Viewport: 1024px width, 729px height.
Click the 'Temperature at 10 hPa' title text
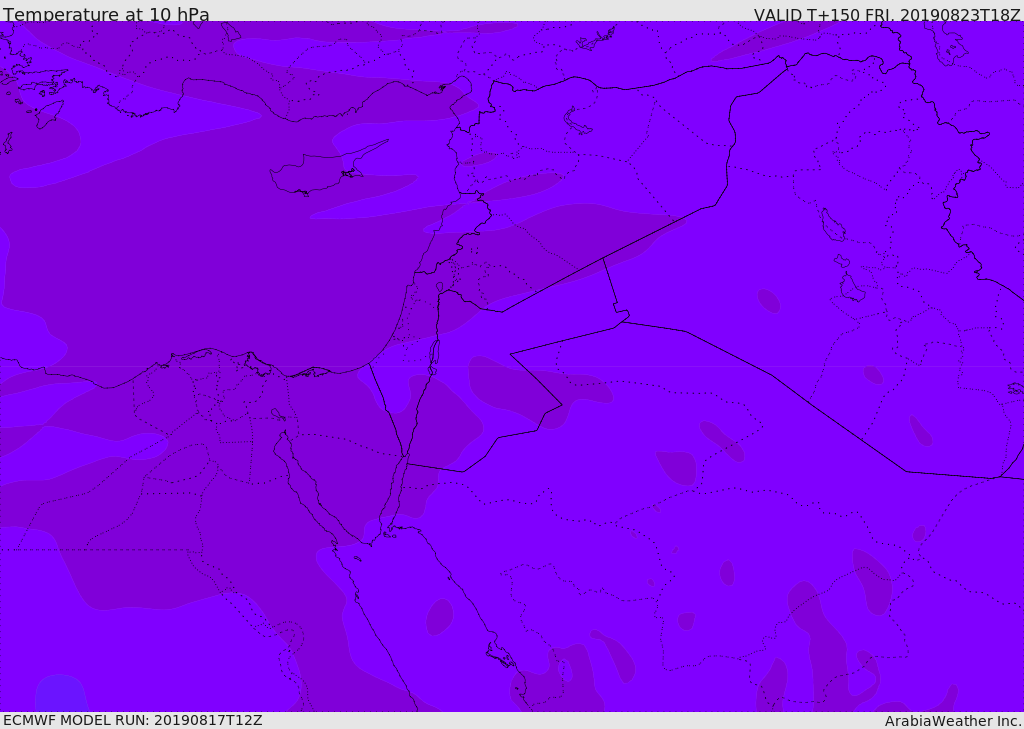coord(106,14)
